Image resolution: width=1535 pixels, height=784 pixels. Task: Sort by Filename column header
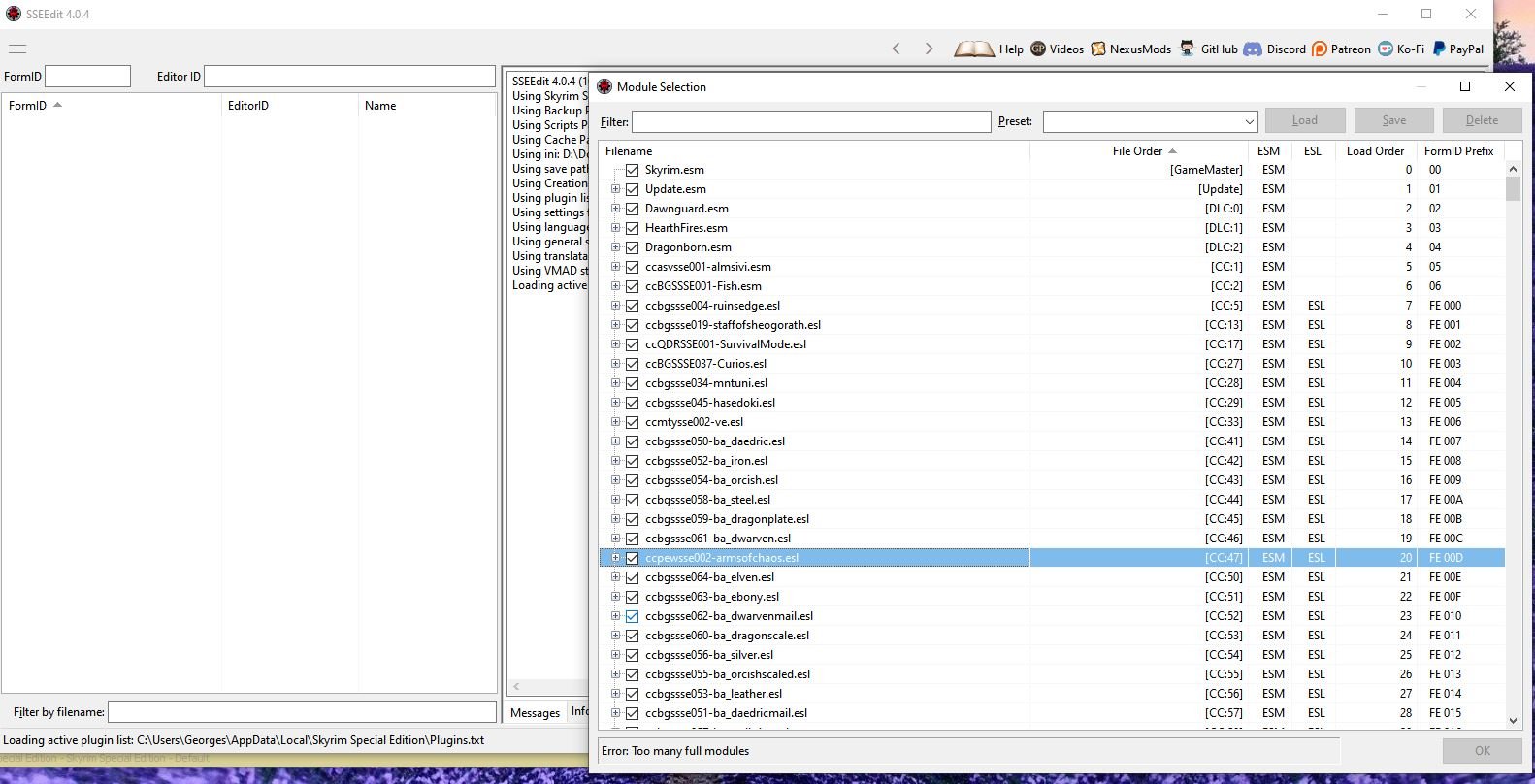(x=815, y=151)
